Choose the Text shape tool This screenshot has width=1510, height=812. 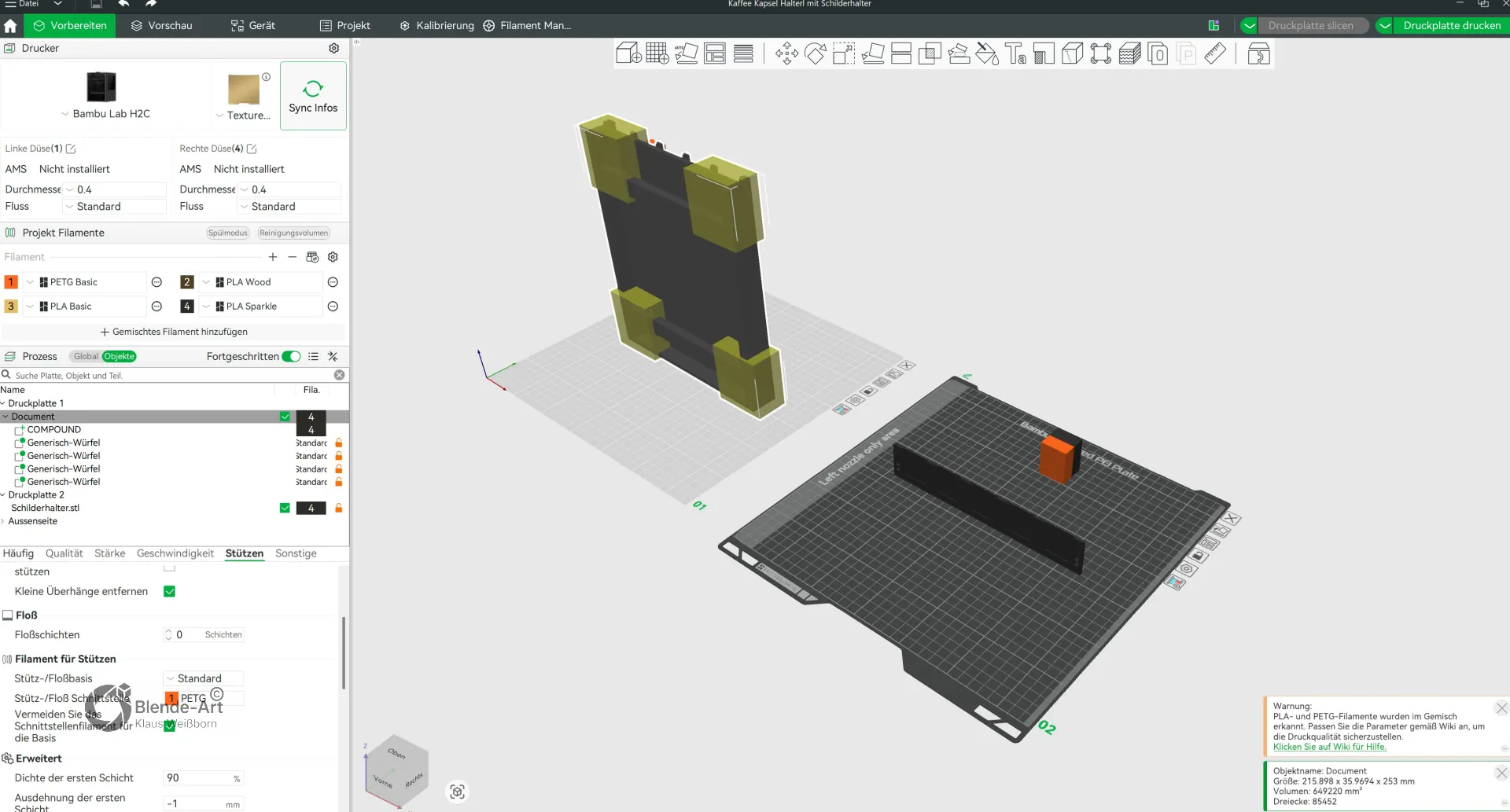[1015, 53]
